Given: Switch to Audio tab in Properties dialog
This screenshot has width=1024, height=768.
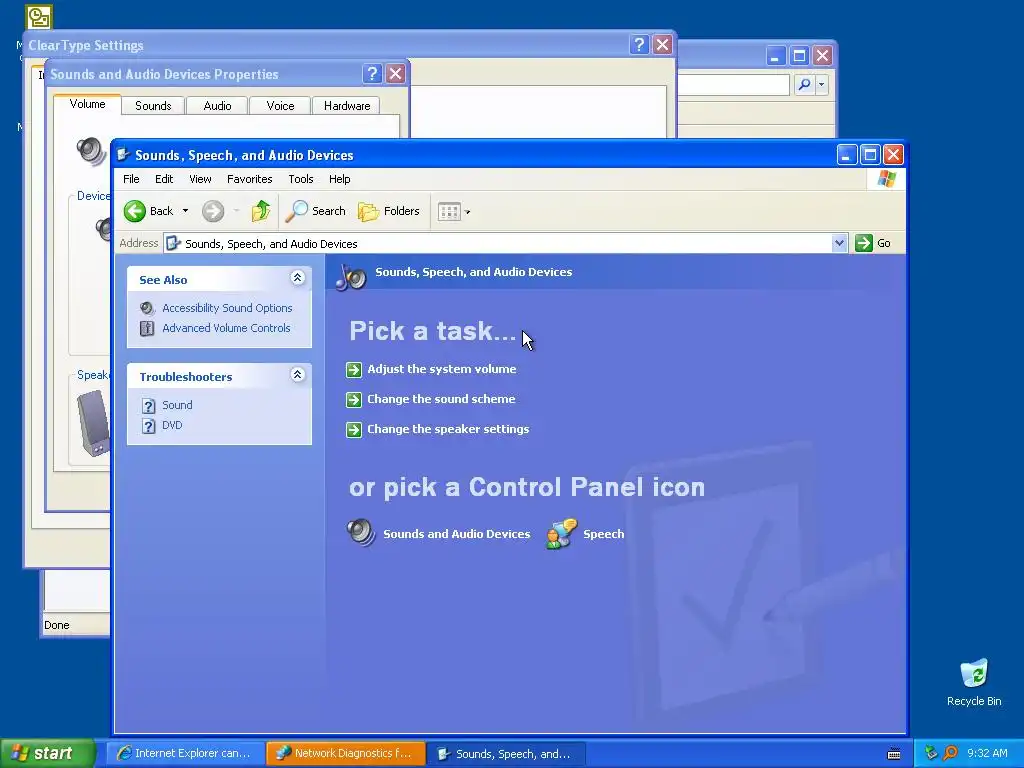Looking at the screenshot, I should (217, 106).
